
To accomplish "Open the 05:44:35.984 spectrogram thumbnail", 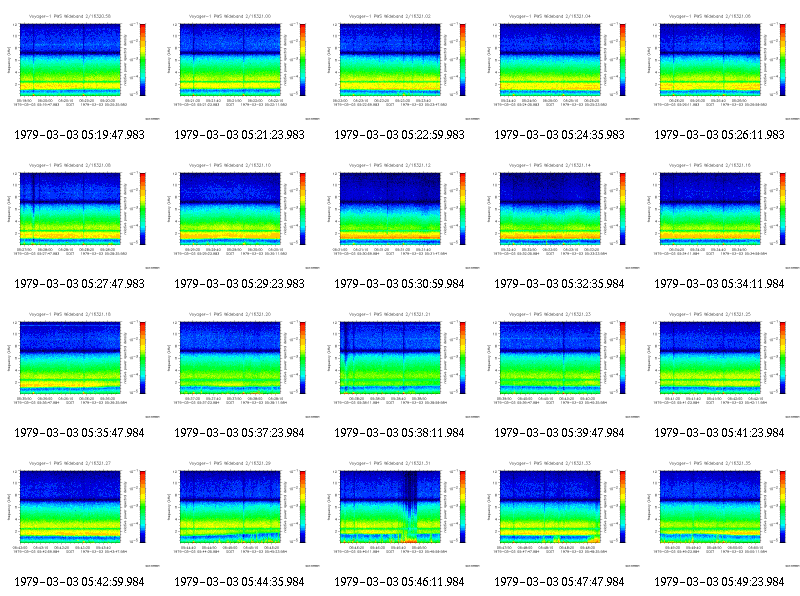I will coord(240,512).
